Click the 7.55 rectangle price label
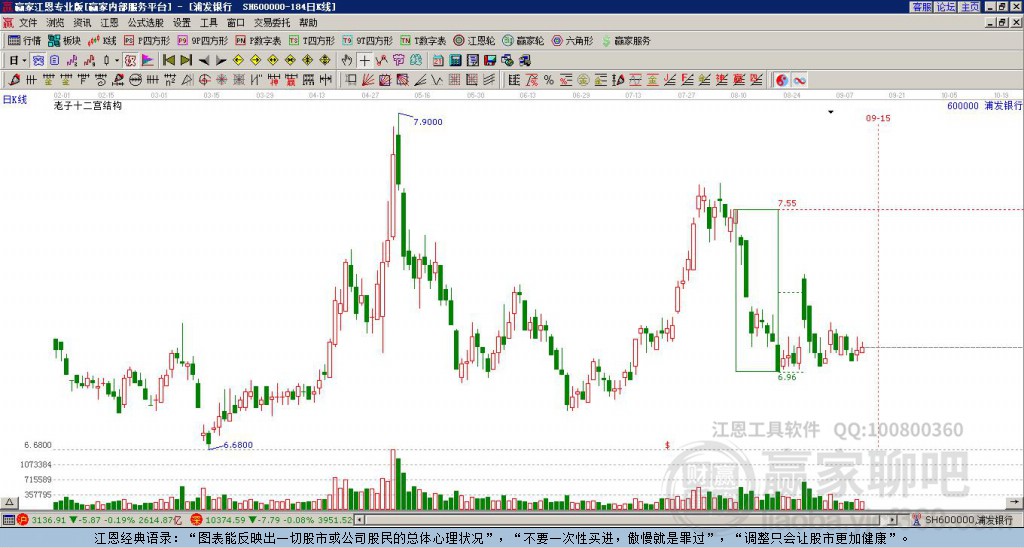The image size is (1024, 548). [787, 203]
